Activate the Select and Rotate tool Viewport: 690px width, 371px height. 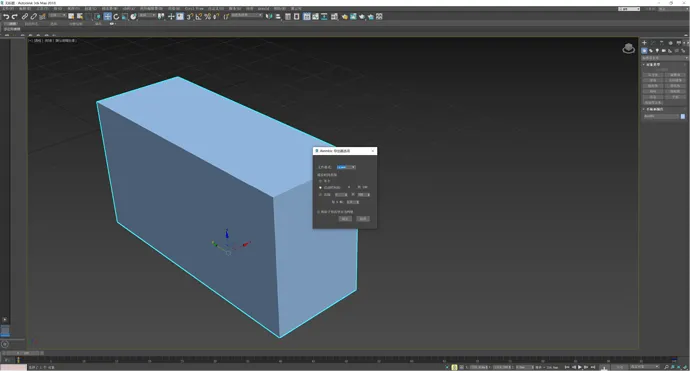pyautogui.click(x=116, y=17)
